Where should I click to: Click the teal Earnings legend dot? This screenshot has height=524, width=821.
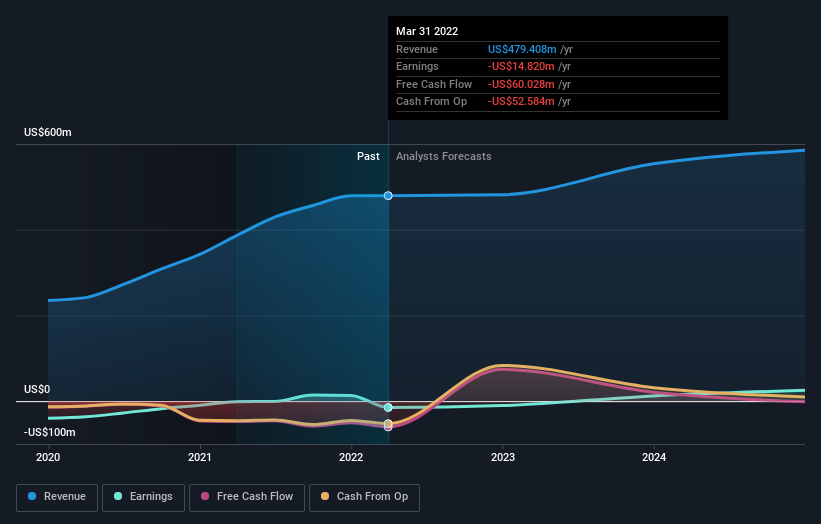(118, 496)
